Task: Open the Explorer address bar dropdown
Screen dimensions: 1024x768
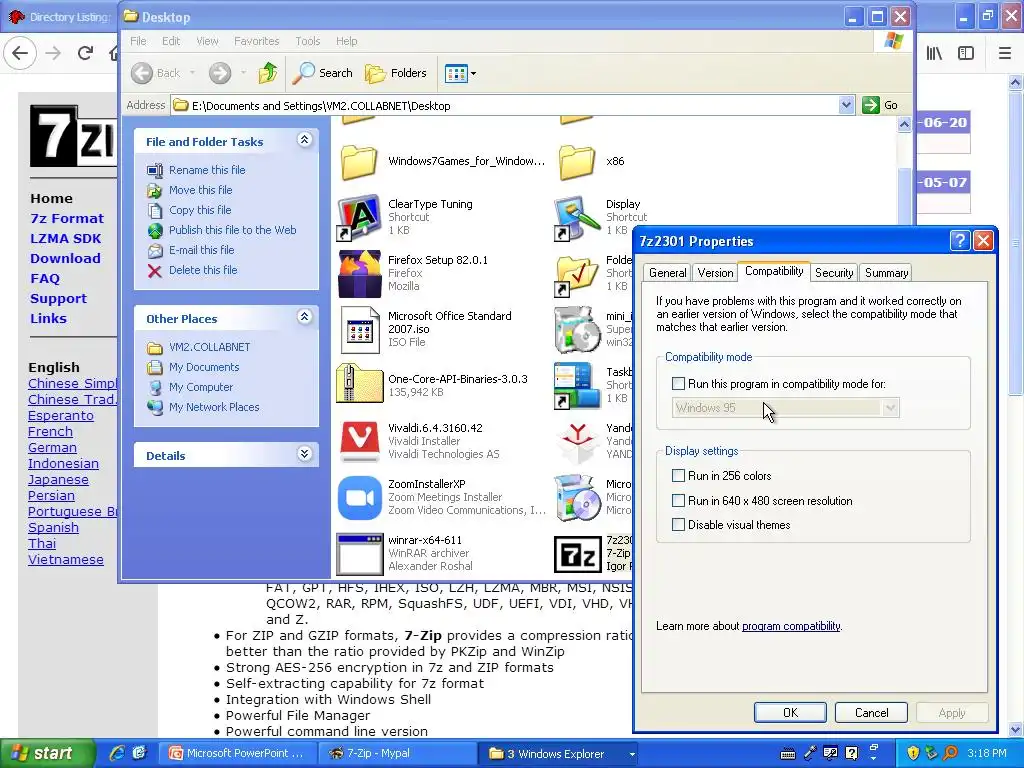Action: 846,105
